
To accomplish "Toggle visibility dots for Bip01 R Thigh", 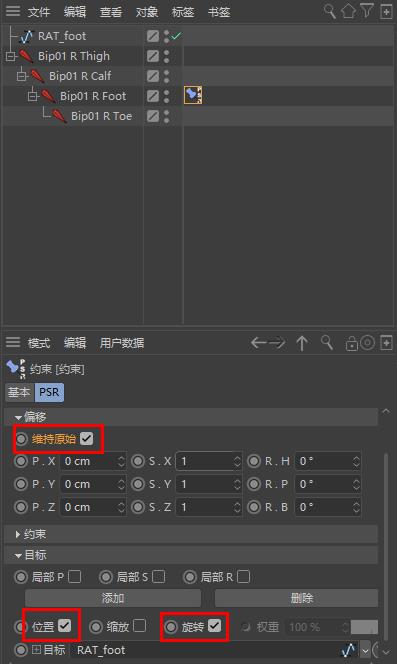I will click(x=167, y=56).
